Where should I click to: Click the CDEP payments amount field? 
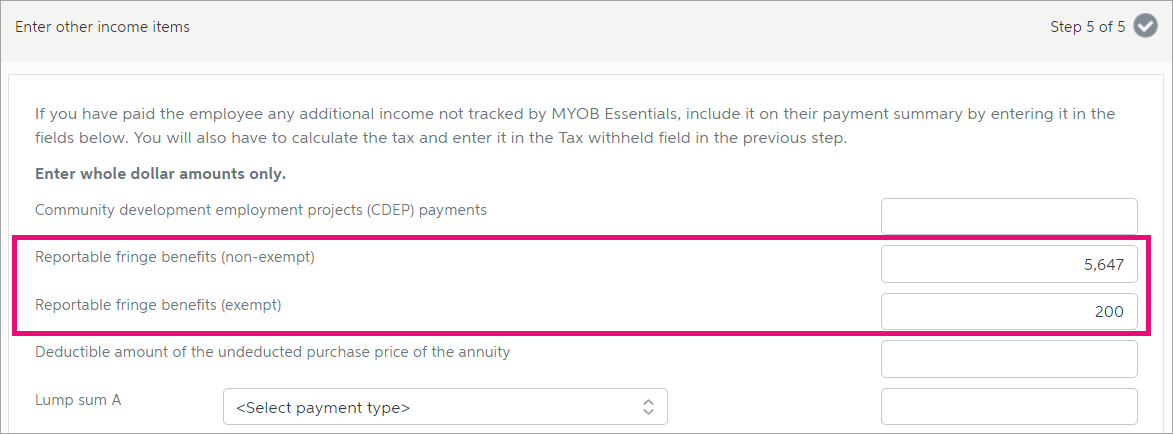tap(1009, 216)
